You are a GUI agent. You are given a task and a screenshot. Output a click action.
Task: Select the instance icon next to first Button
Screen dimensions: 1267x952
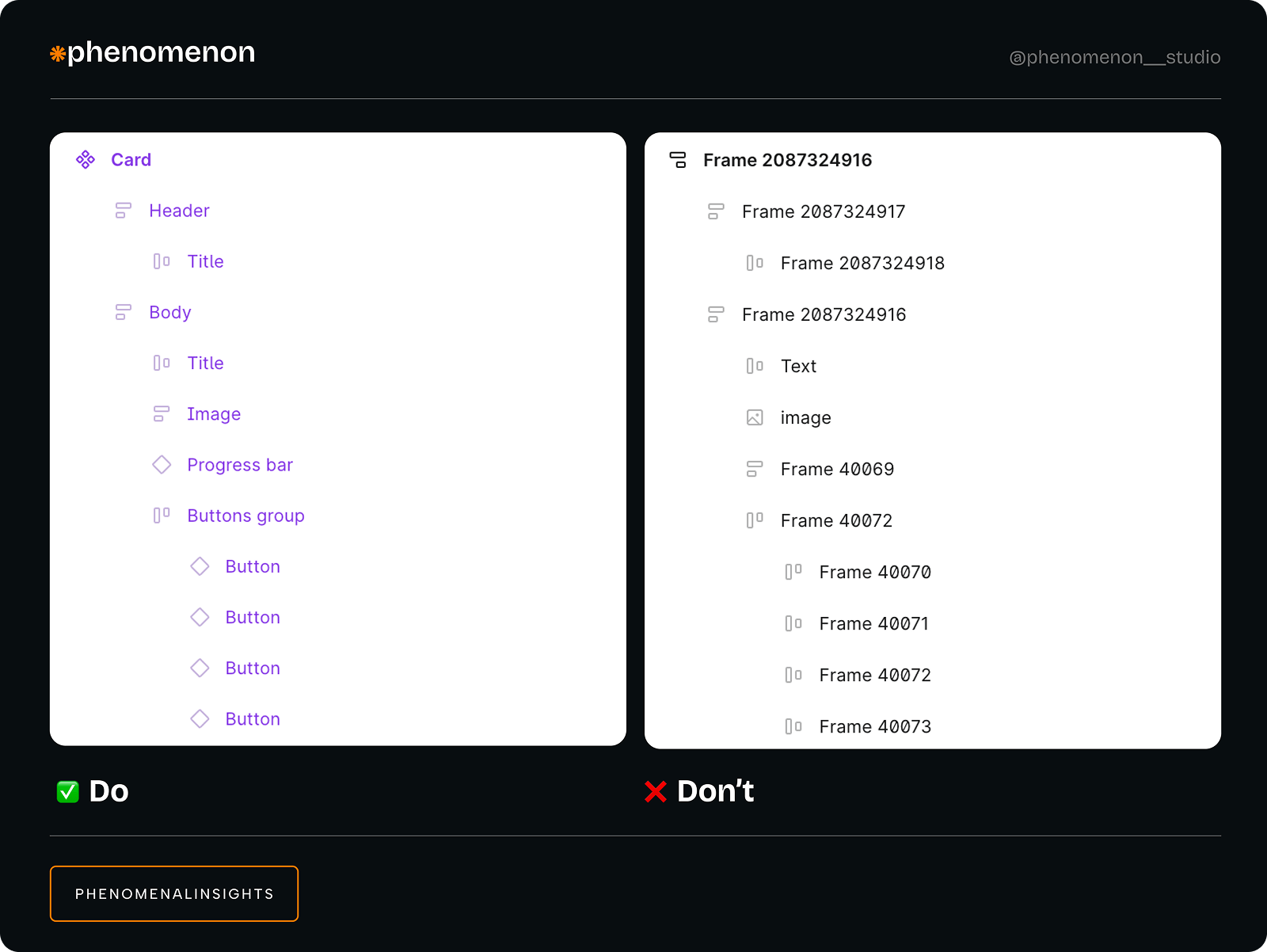200,566
